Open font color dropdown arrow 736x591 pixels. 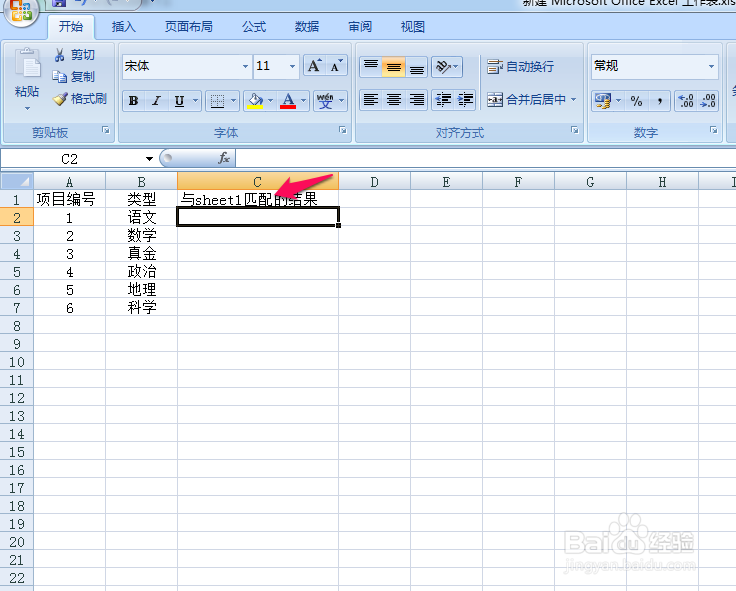tap(303, 101)
